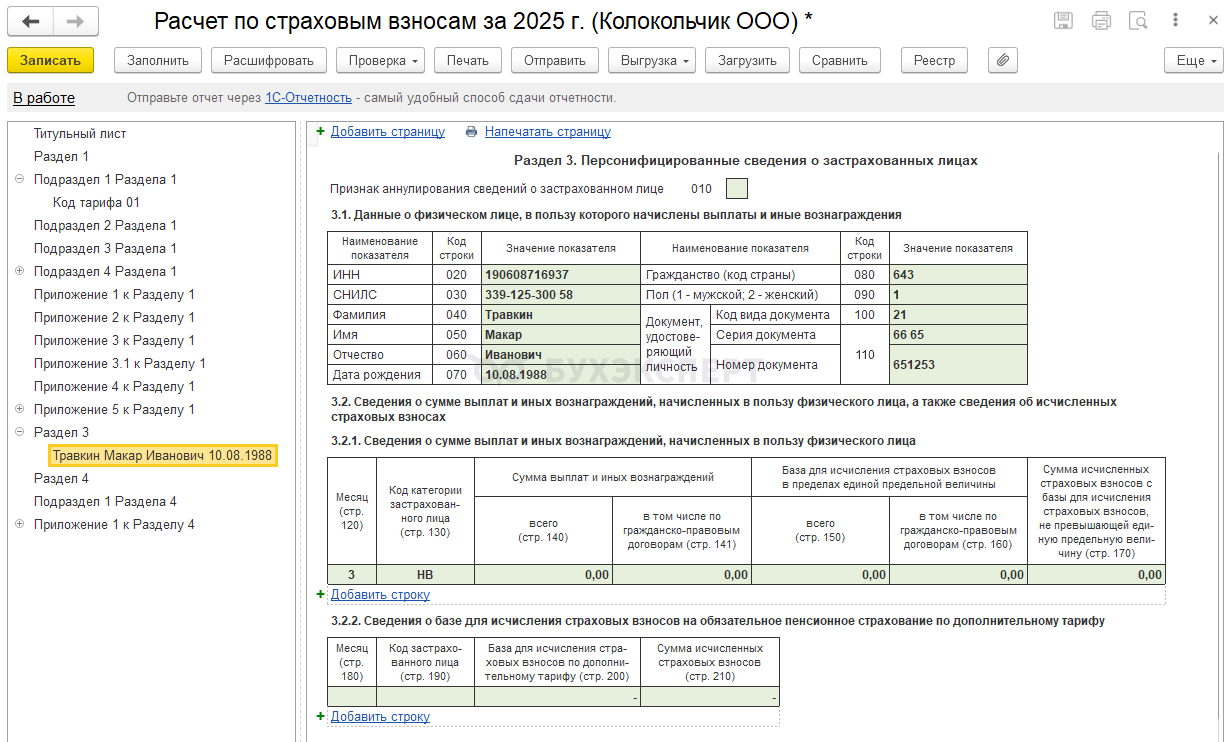Select Титульный лист in the section tree
The width and height of the screenshot is (1230, 742).
pos(80,134)
